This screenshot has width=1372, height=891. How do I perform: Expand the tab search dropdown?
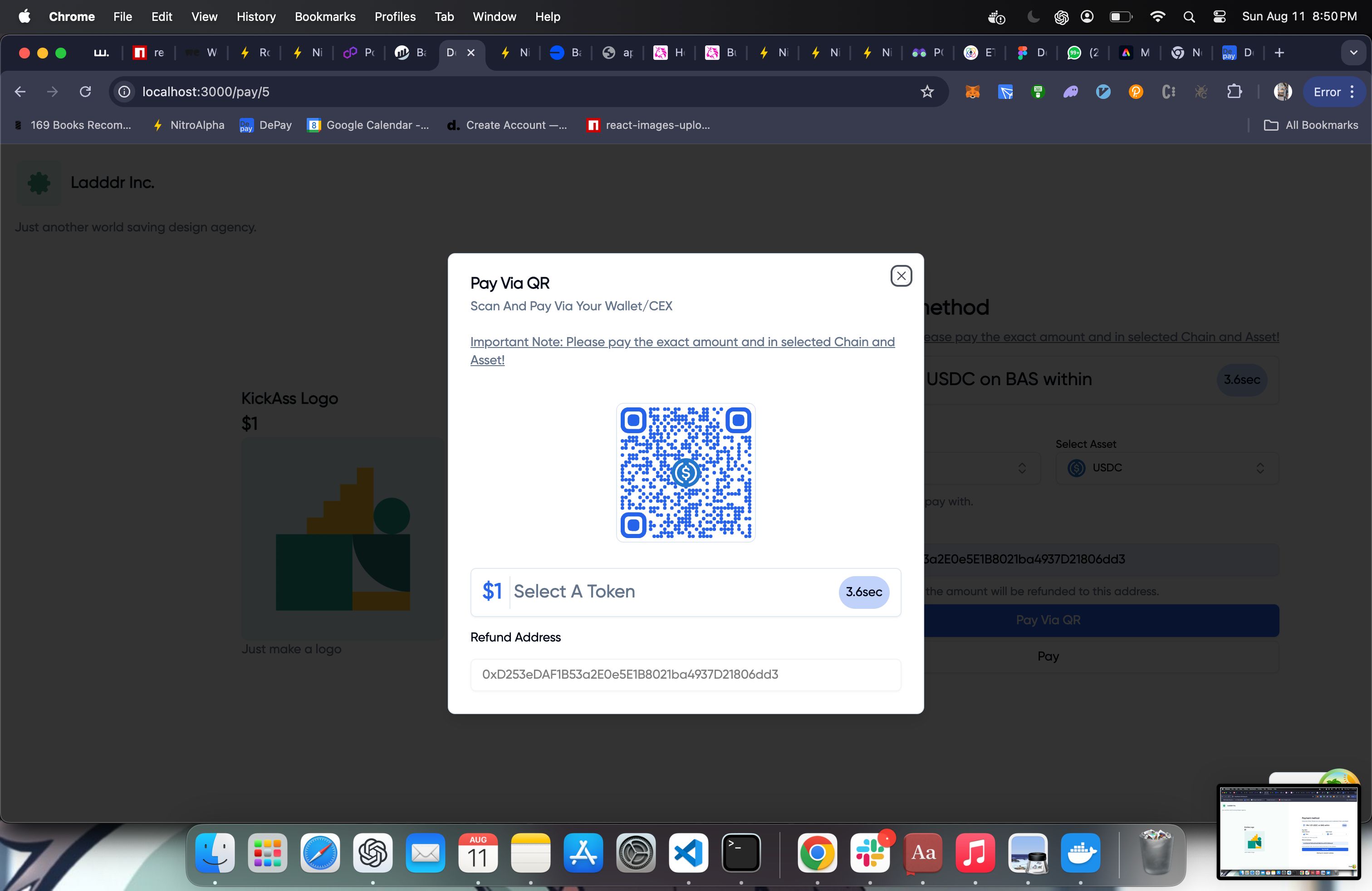tap(1353, 53)
